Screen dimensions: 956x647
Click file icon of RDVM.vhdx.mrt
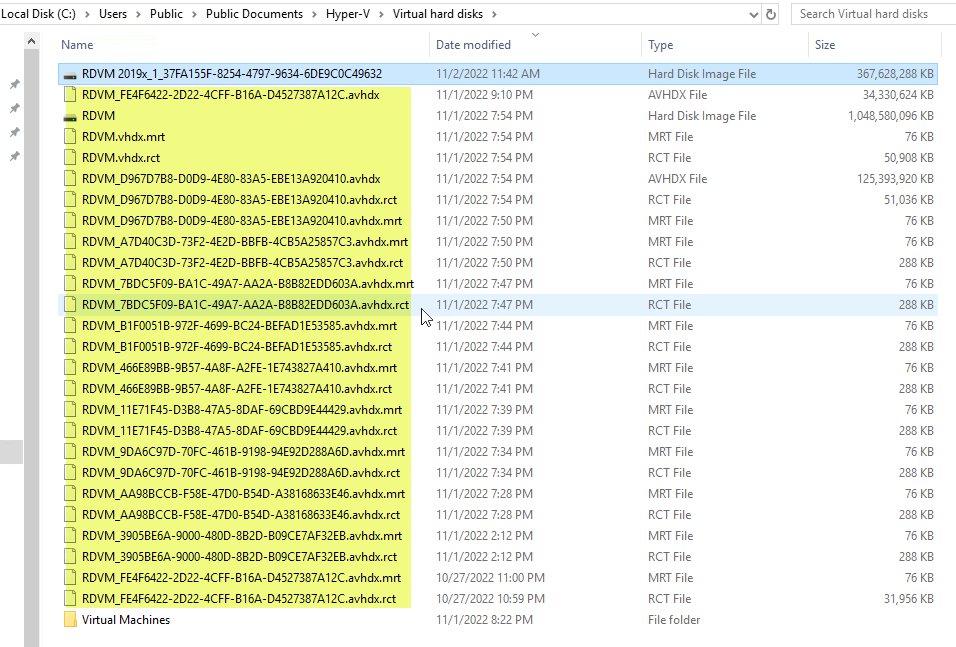coord(70,137)
